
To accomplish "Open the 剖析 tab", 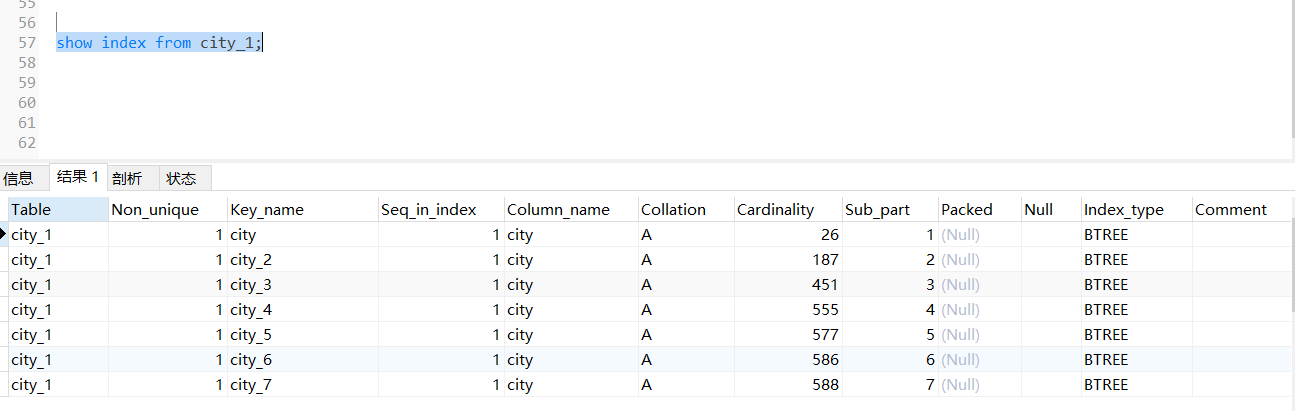I will (127, 179).
